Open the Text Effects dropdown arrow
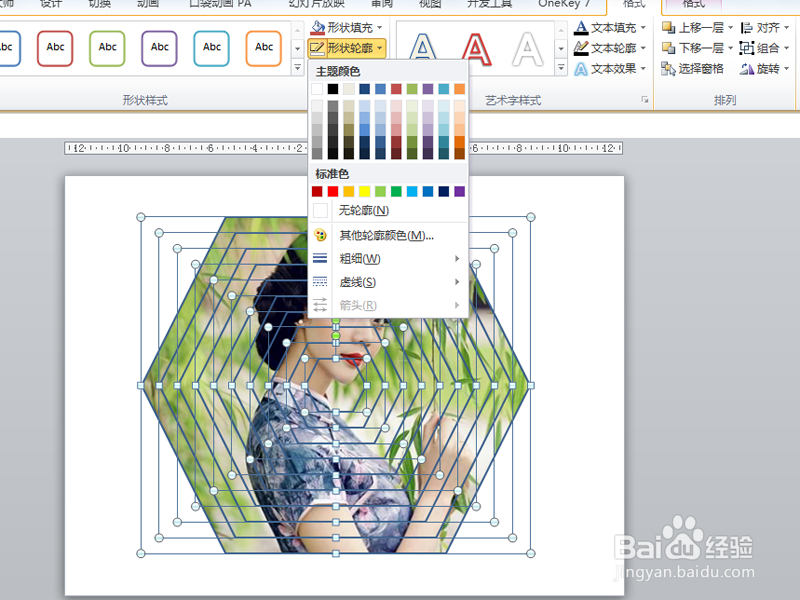The width and height of the screenshot is (800, 600). tap(643, 68)
